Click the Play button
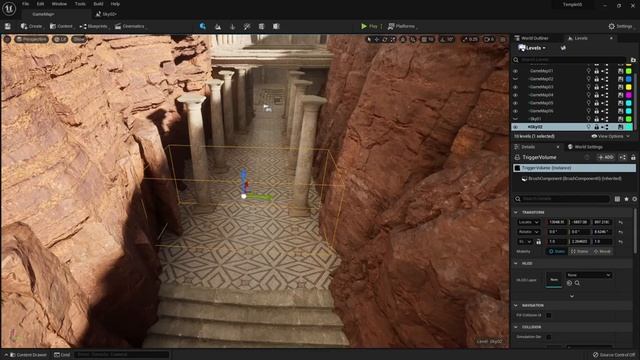The image size is (640, 360). pos(369,27)
